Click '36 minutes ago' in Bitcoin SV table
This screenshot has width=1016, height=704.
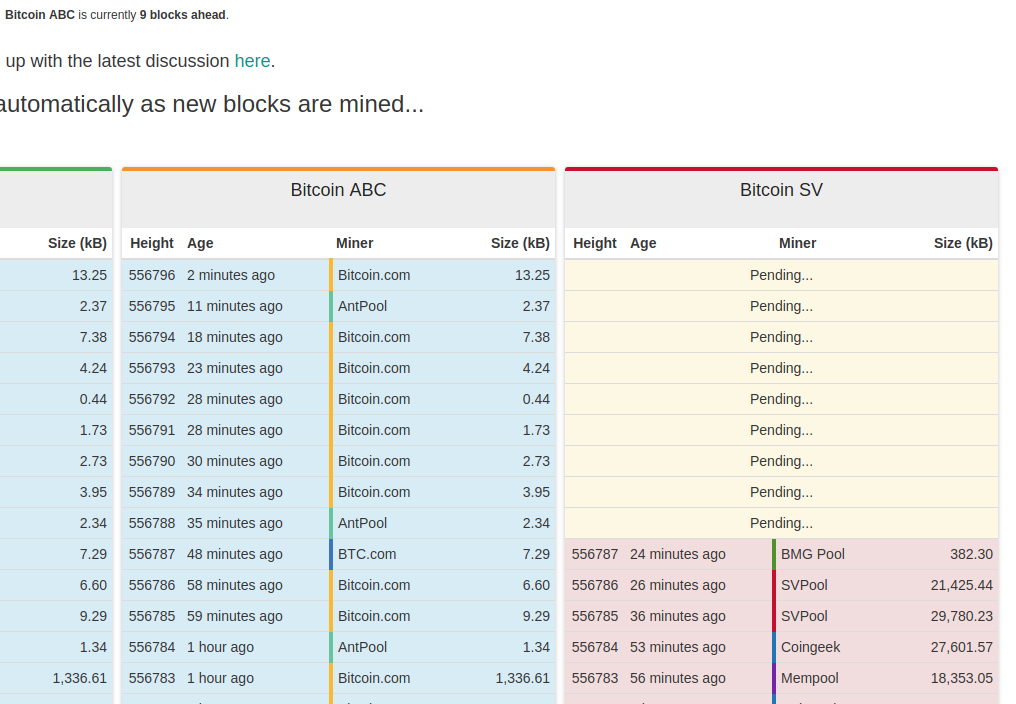click(678, 616)
